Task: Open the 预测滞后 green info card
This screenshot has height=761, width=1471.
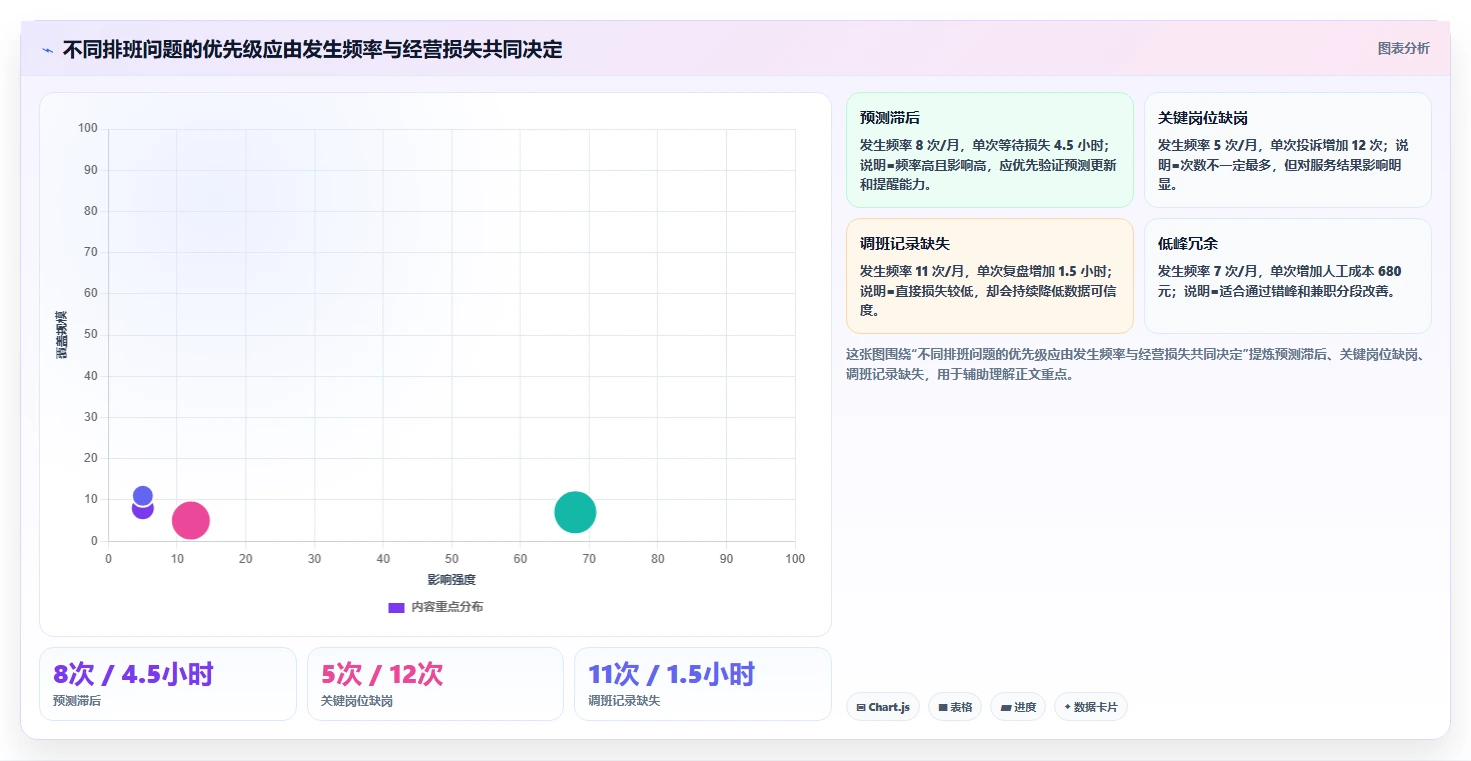Action: (990, 150)
